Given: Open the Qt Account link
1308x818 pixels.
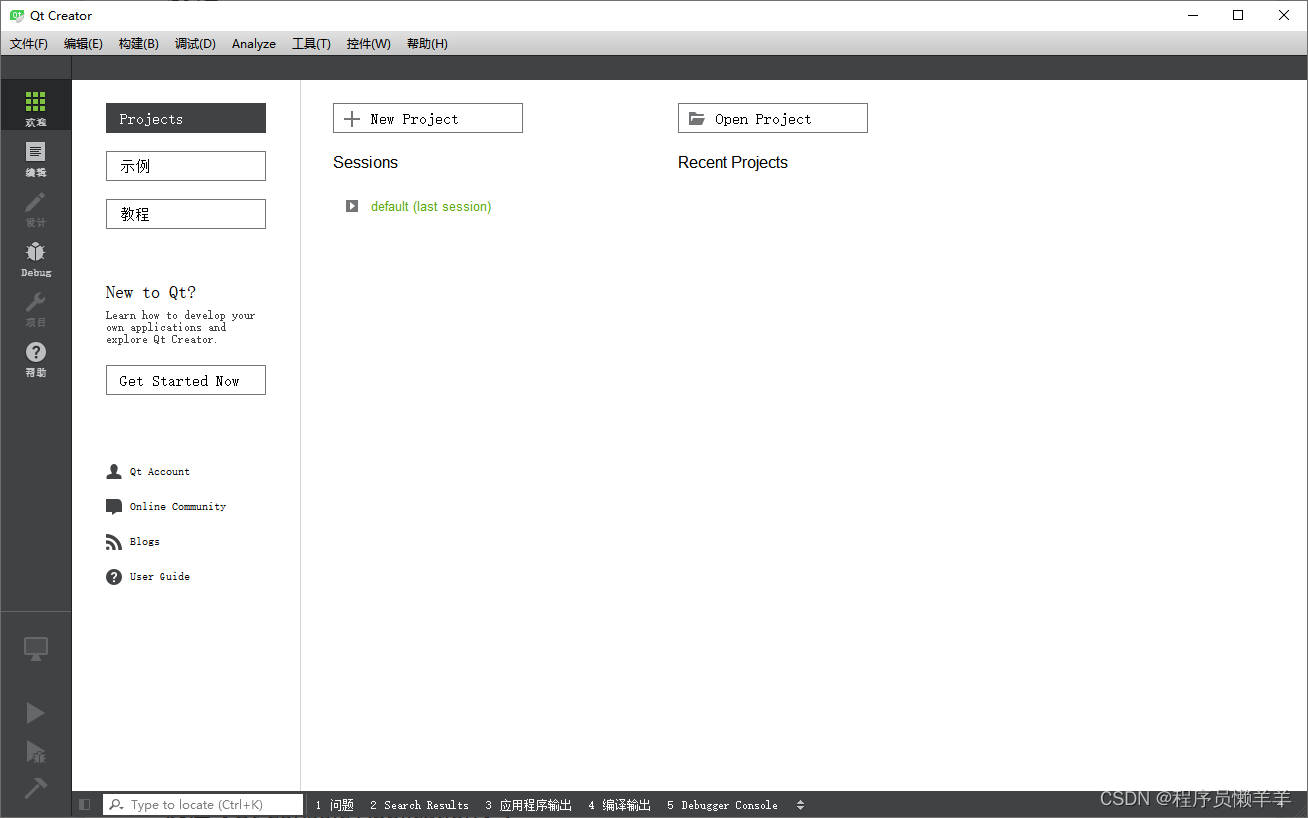Looking at the screenshot, I should (160, 472).
